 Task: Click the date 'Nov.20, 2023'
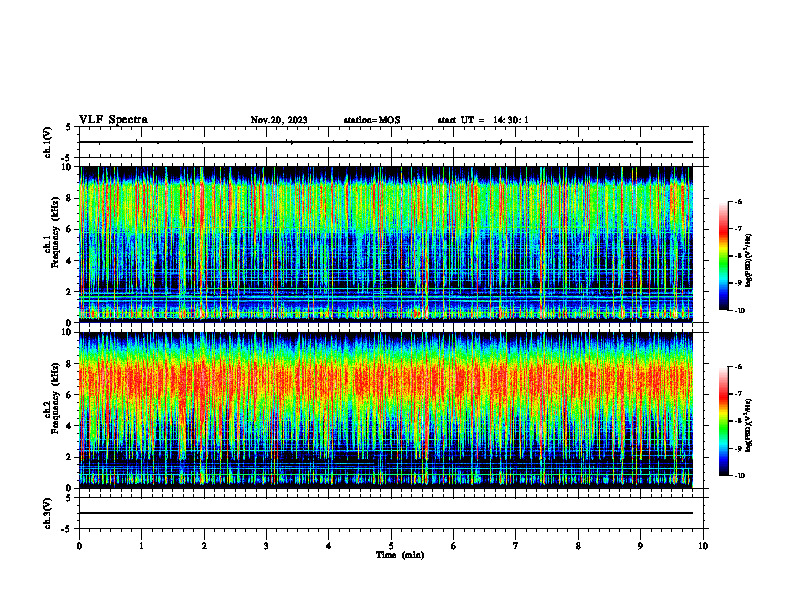click(279, 120)
